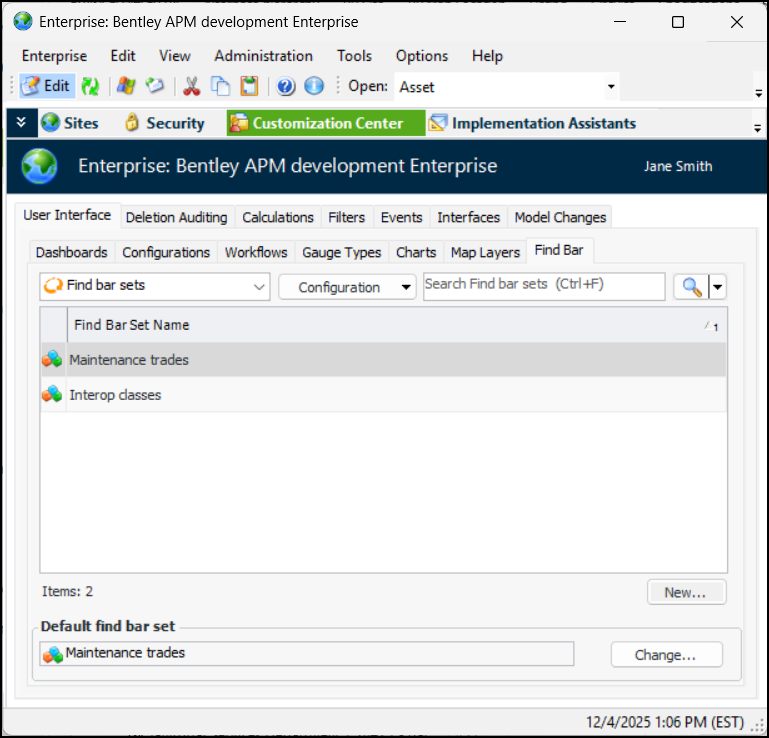Open the Configurations sub-tab
The height and width of the screenshot is (738, 769).
[x=166, y=252]
